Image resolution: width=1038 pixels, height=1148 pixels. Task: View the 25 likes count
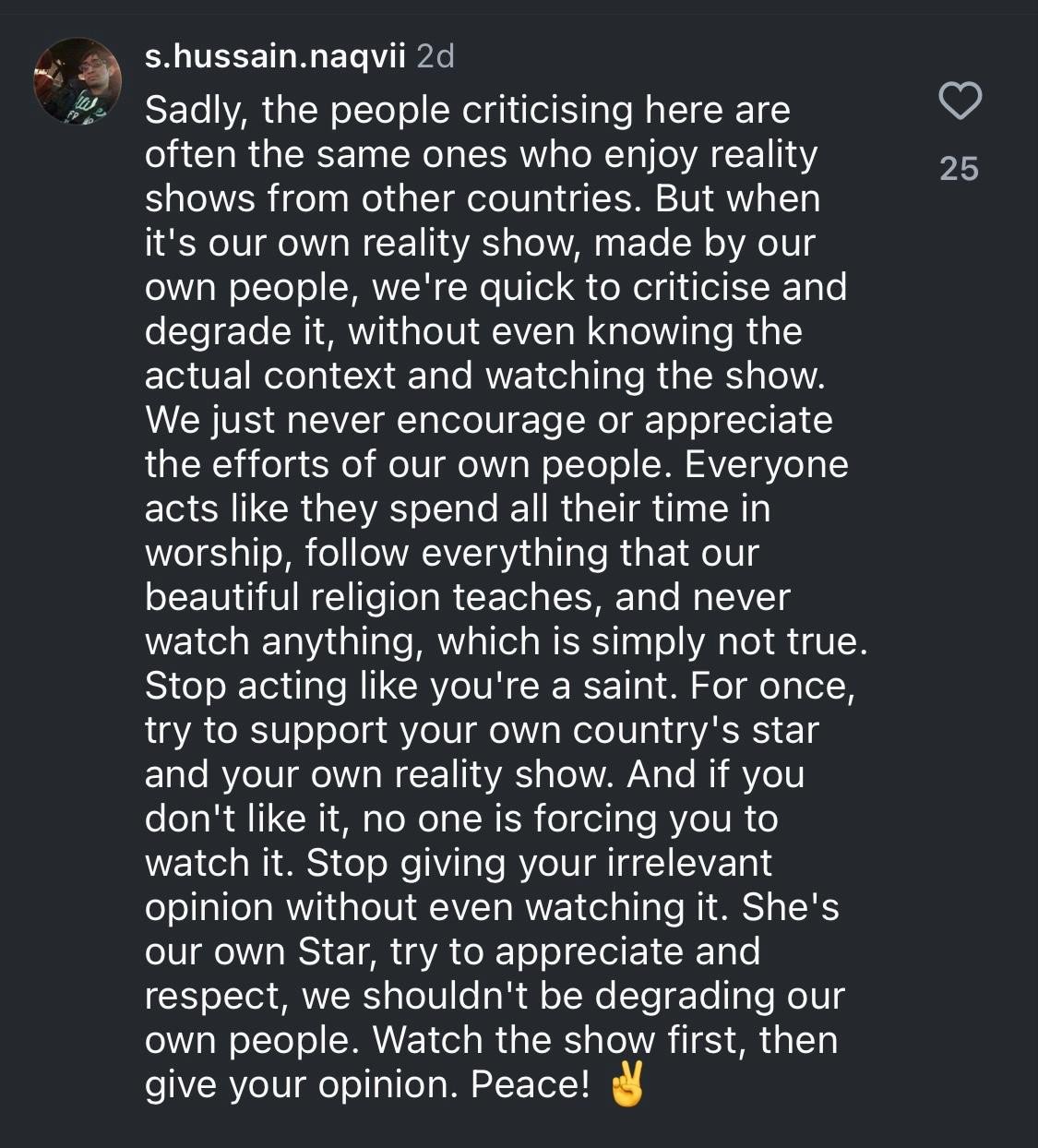[960, 168]
